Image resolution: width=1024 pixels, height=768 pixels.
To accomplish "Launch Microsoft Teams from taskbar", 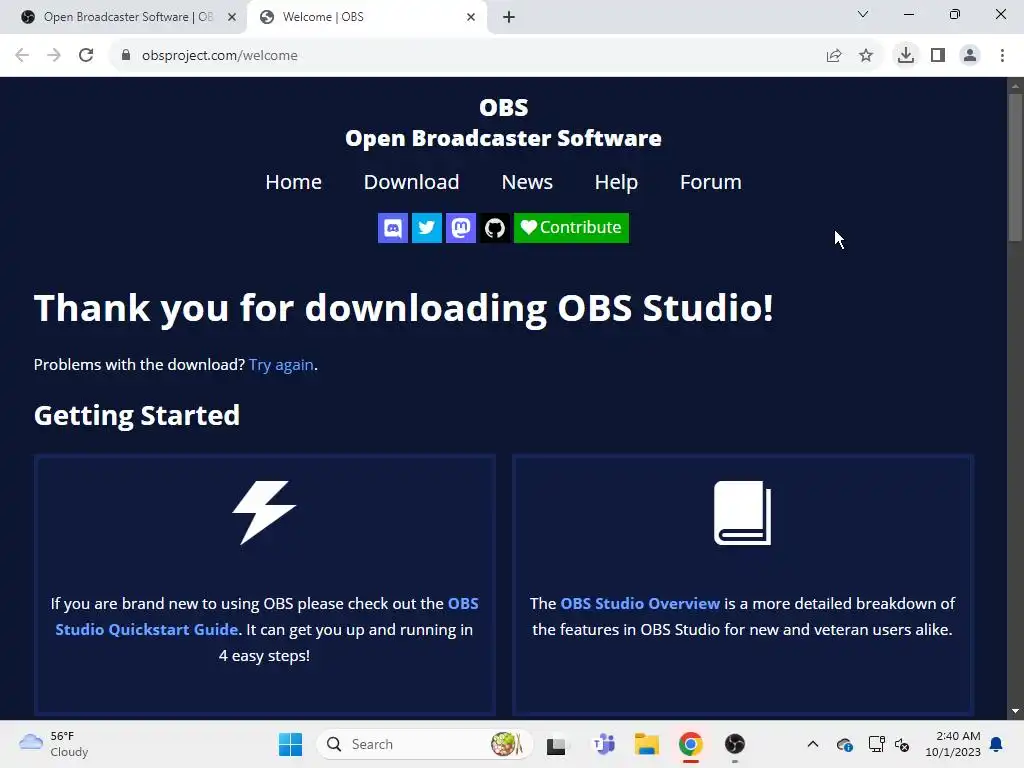I will (x=604, y=744).
